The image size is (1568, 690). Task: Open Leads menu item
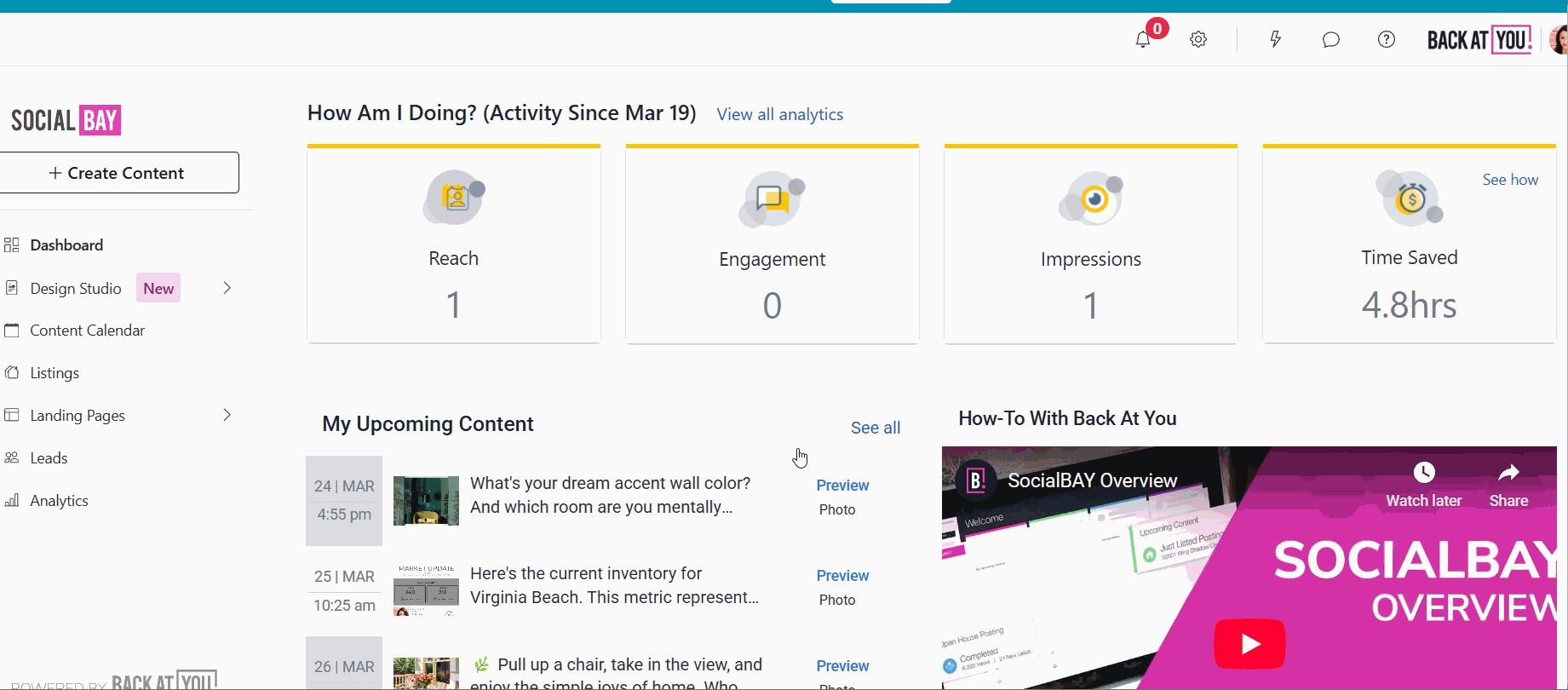point(49,458)
